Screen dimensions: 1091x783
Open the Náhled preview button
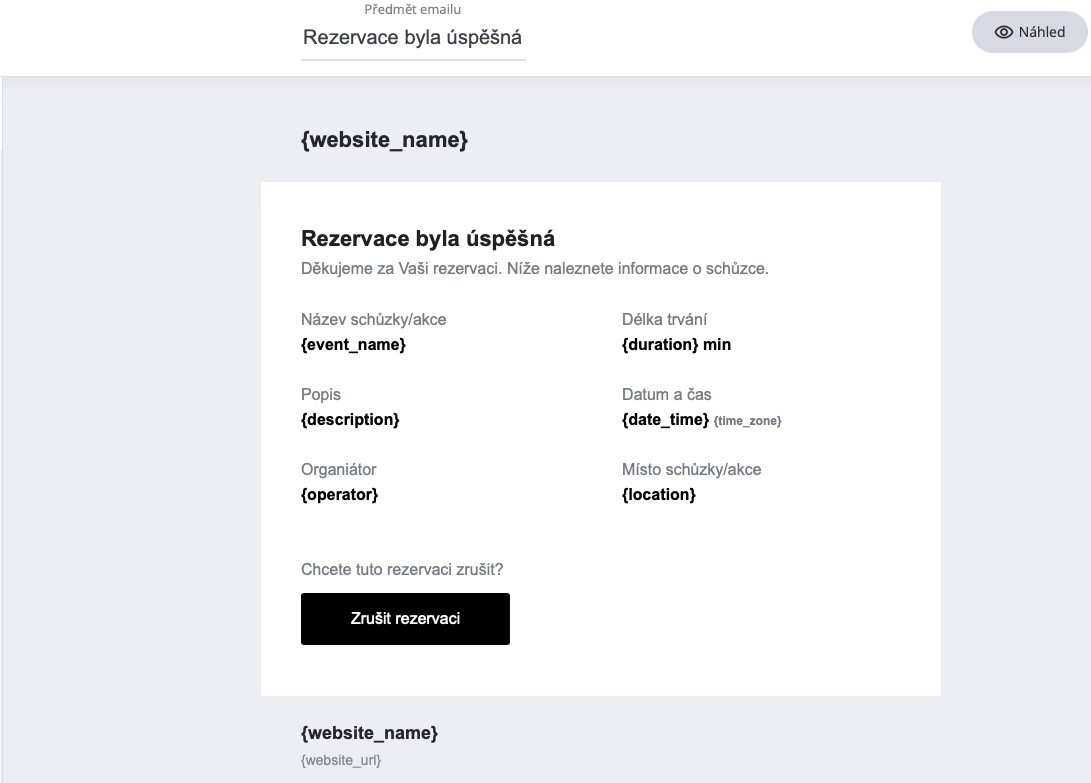tap(1029, 32)
